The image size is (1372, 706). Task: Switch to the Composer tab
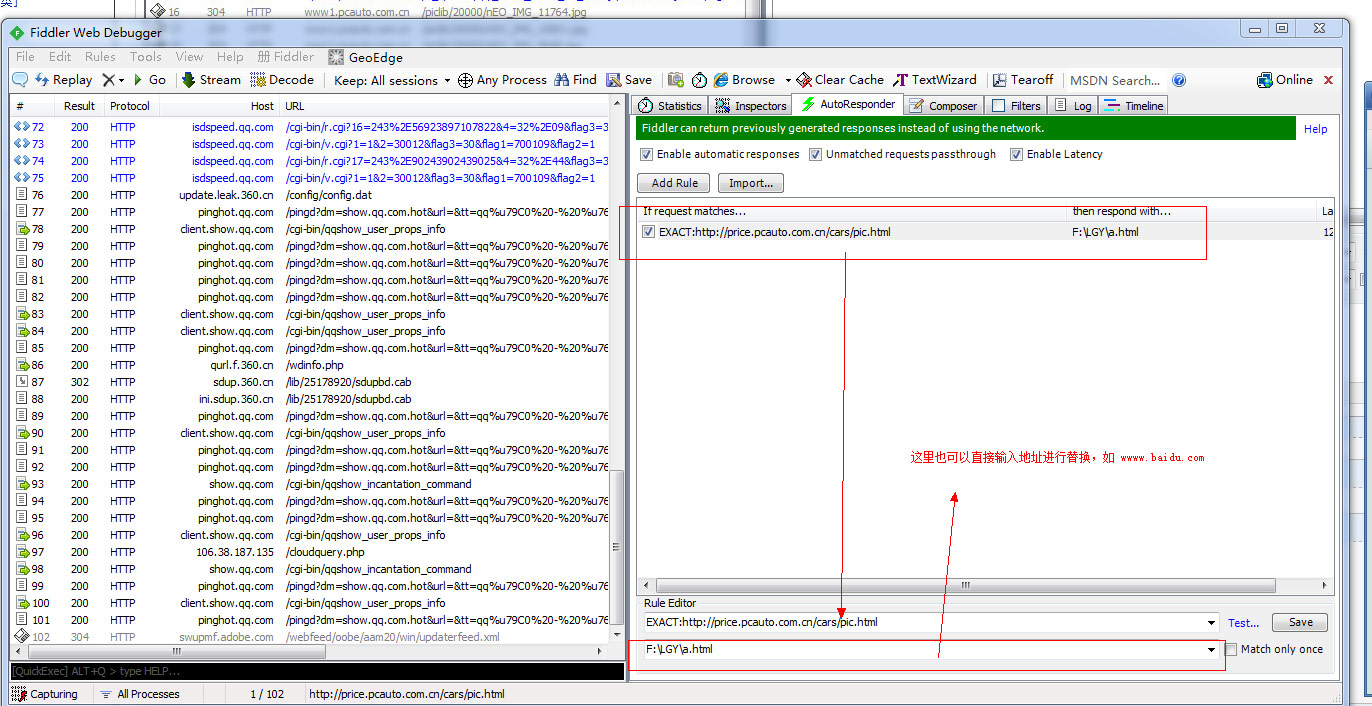(943, 106)
